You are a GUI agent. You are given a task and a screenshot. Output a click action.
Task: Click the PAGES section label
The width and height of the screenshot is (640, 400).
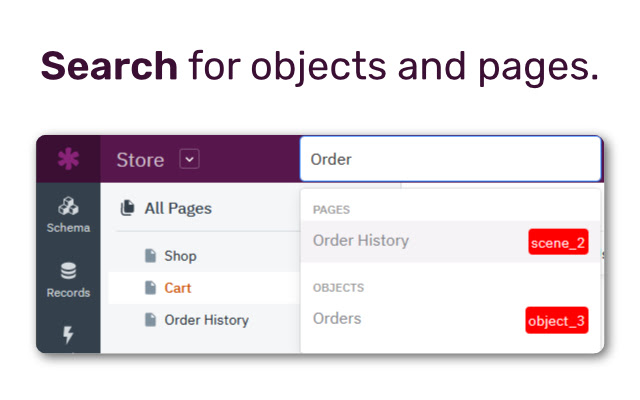click(x=331, y=210)
